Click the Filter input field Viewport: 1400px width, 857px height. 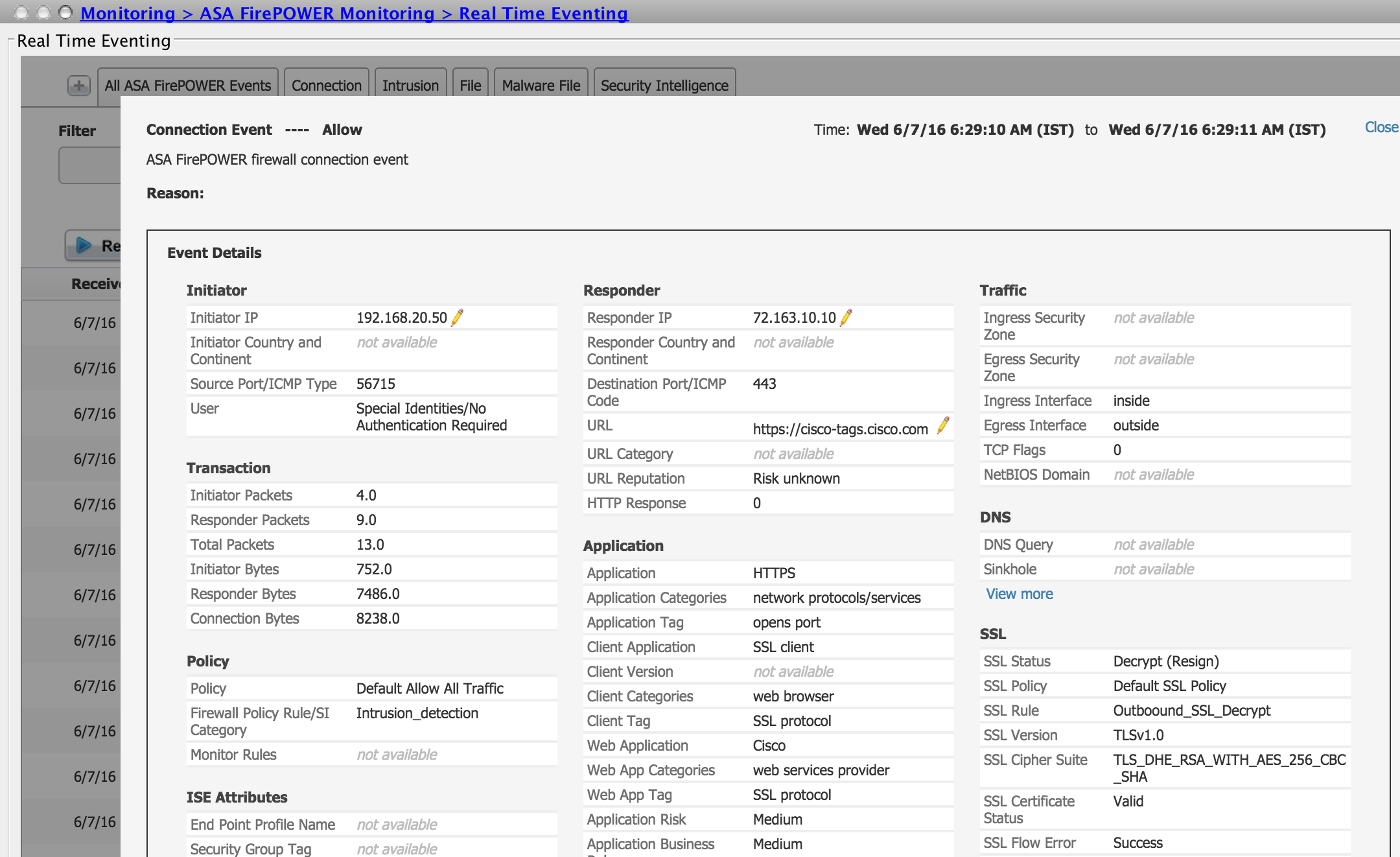[89, 165]
